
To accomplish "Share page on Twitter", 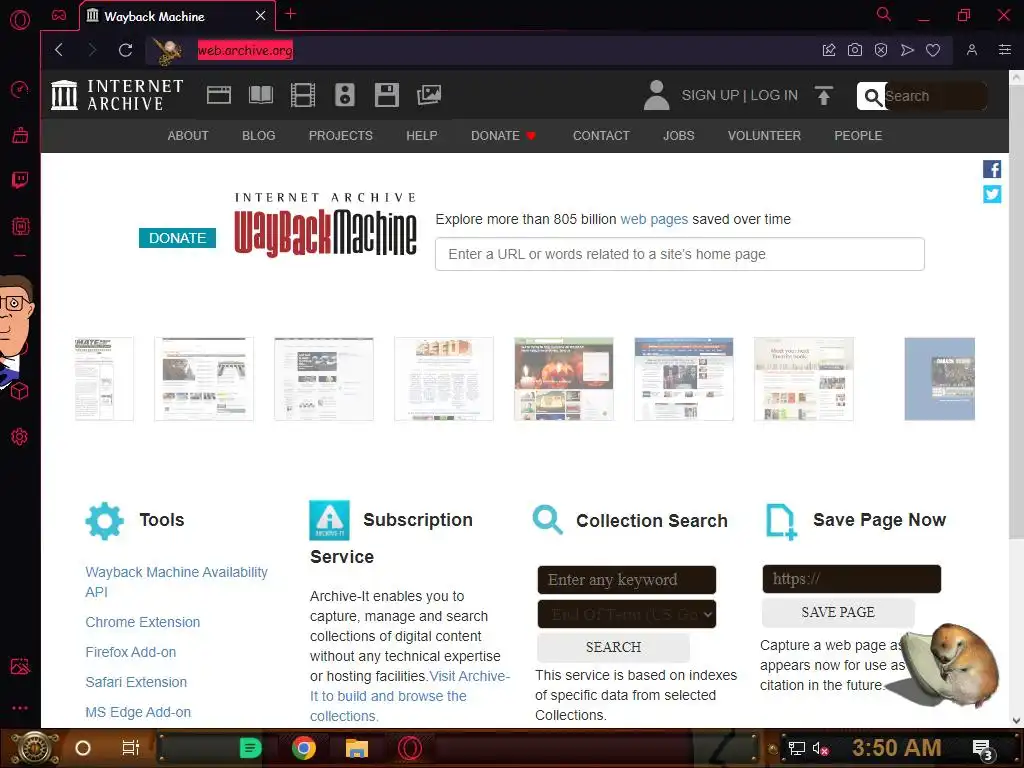I will click(992, 194).
